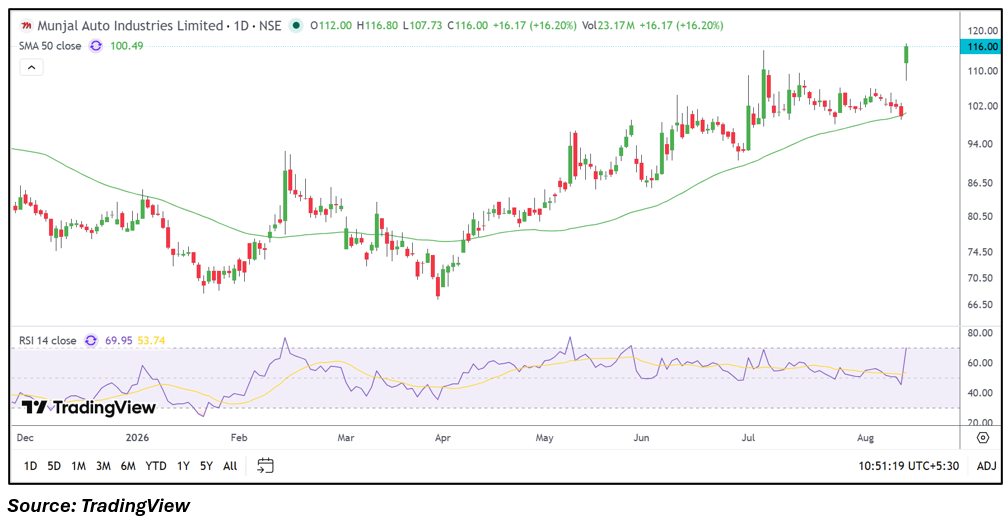
Task: Click the close price C116.00
Action: point(467,26)
